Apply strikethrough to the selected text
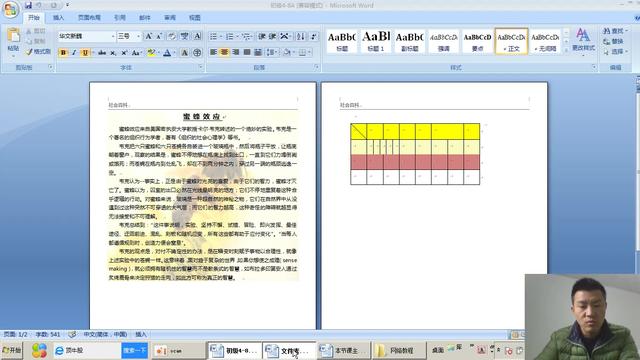This screenshot has width=640, height=360. (102, 53)
